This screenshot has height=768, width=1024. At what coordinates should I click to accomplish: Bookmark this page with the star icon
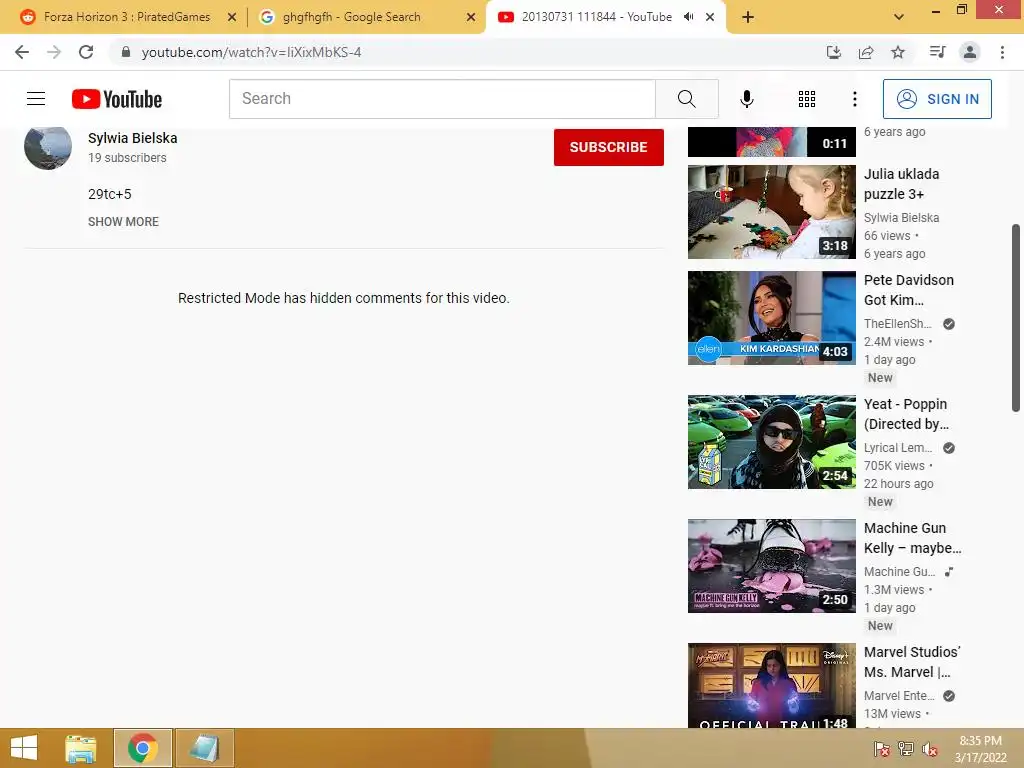point(898,52)
